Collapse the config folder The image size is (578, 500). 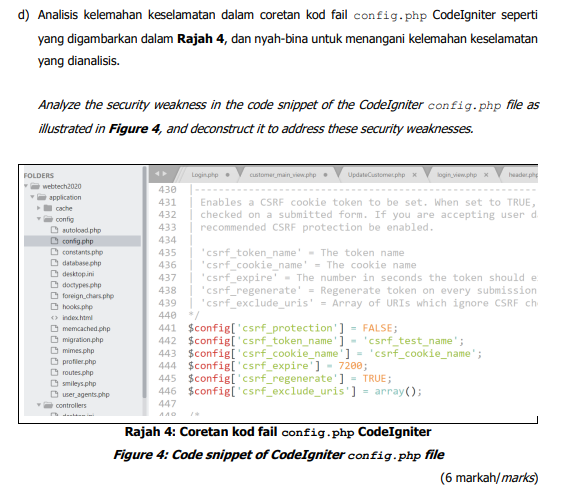coord(39,219)
